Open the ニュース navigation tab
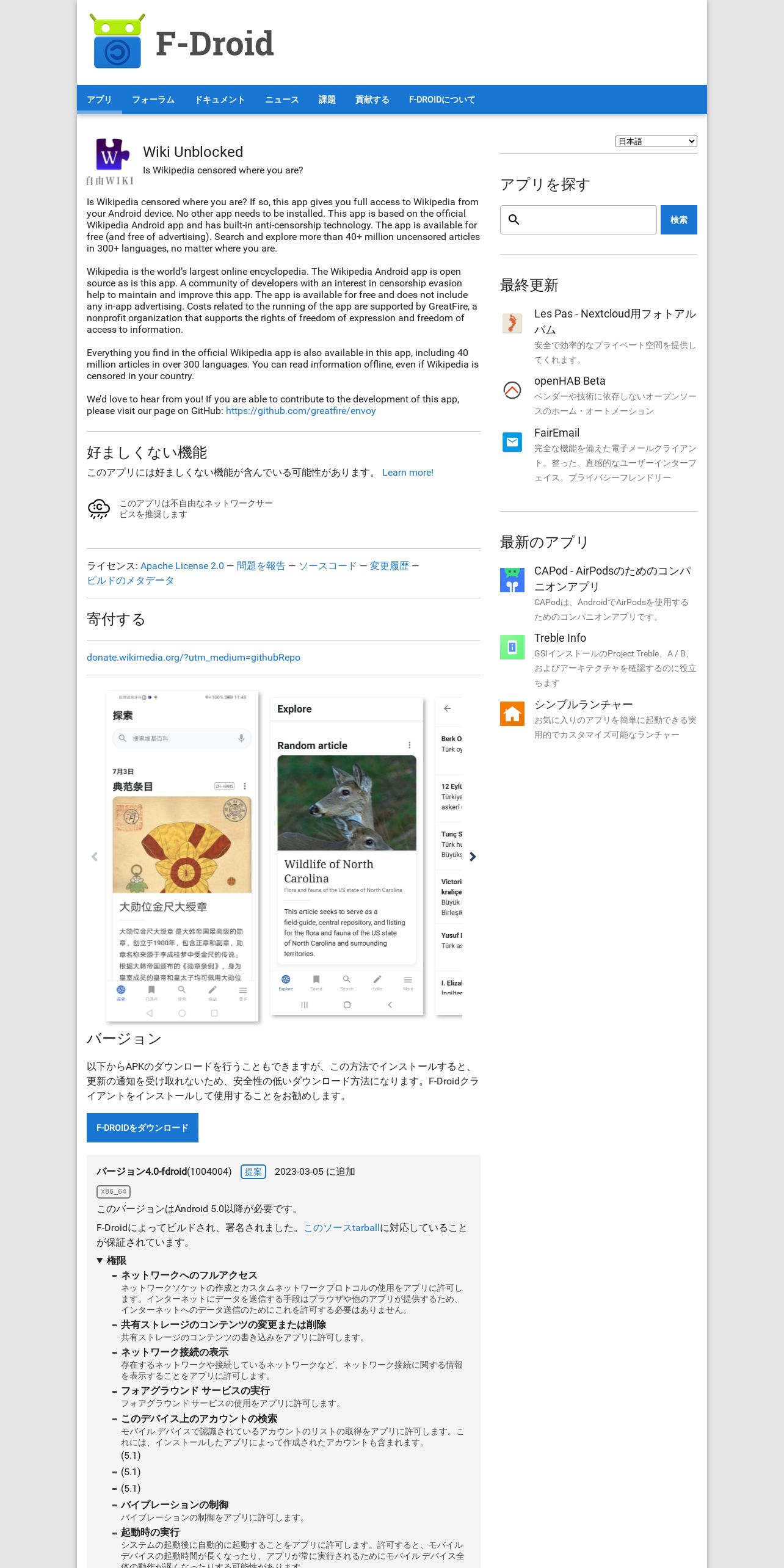 281,100
